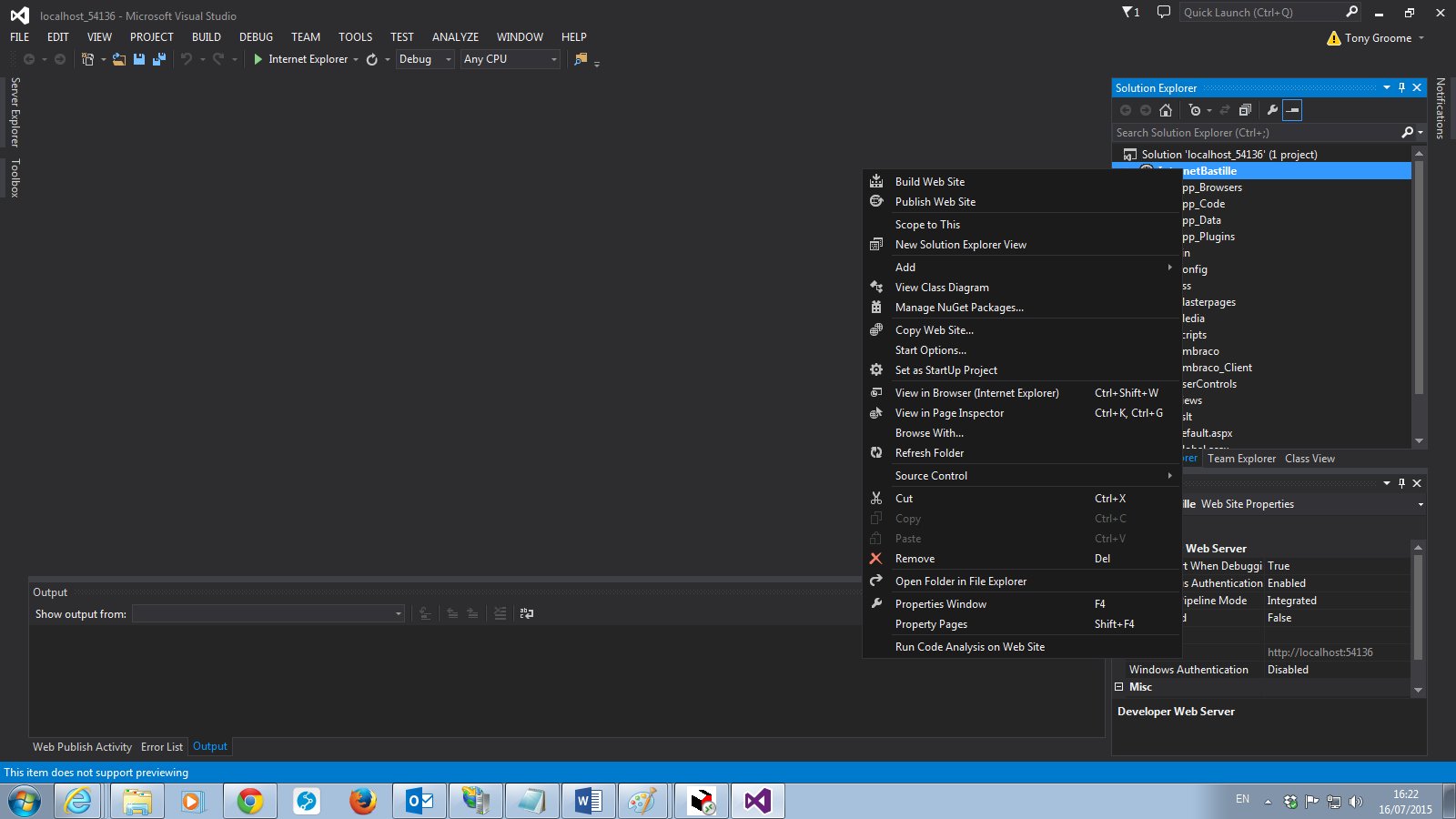Image resolution: width=1456 pixels, height=819 pixels.
Task: Open the Toolbox side tab
Action: point(15,177)
